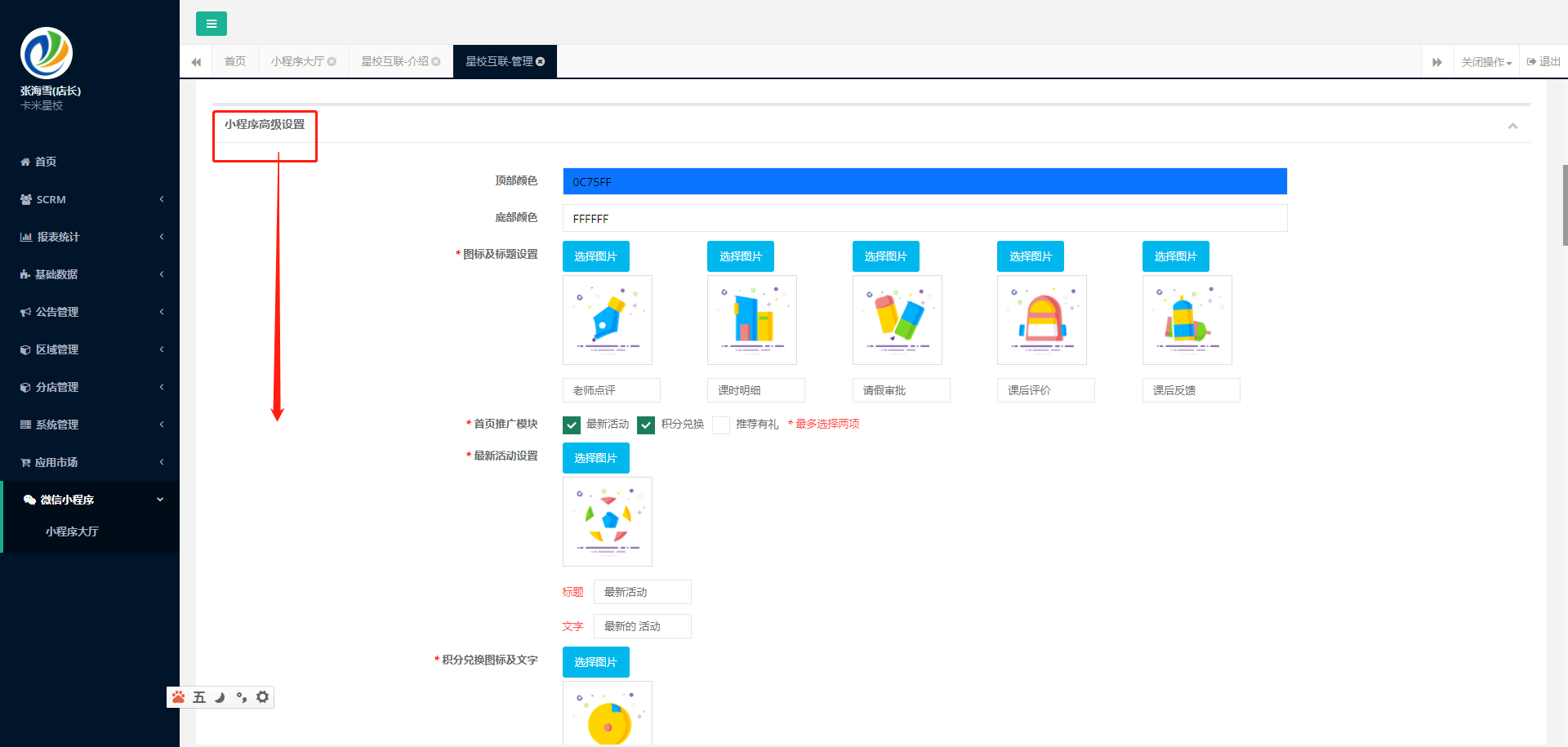Uncheck the 最新活动 checkbox
The image size is (1568, 747).
[572, 425]
